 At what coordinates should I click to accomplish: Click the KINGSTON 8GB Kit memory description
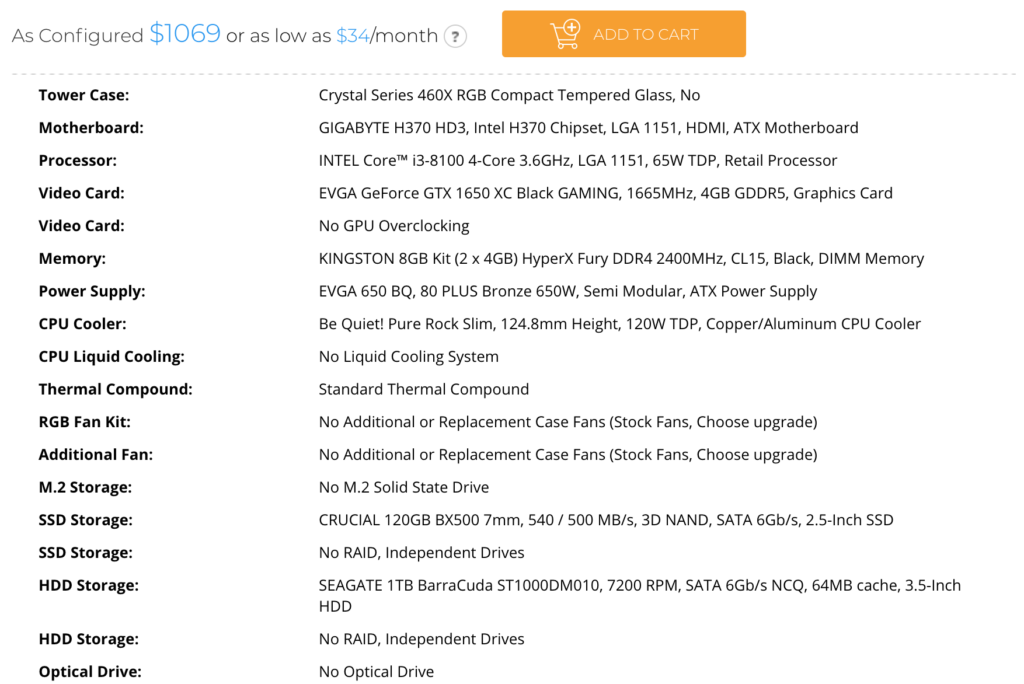click(x=621, y=259)
